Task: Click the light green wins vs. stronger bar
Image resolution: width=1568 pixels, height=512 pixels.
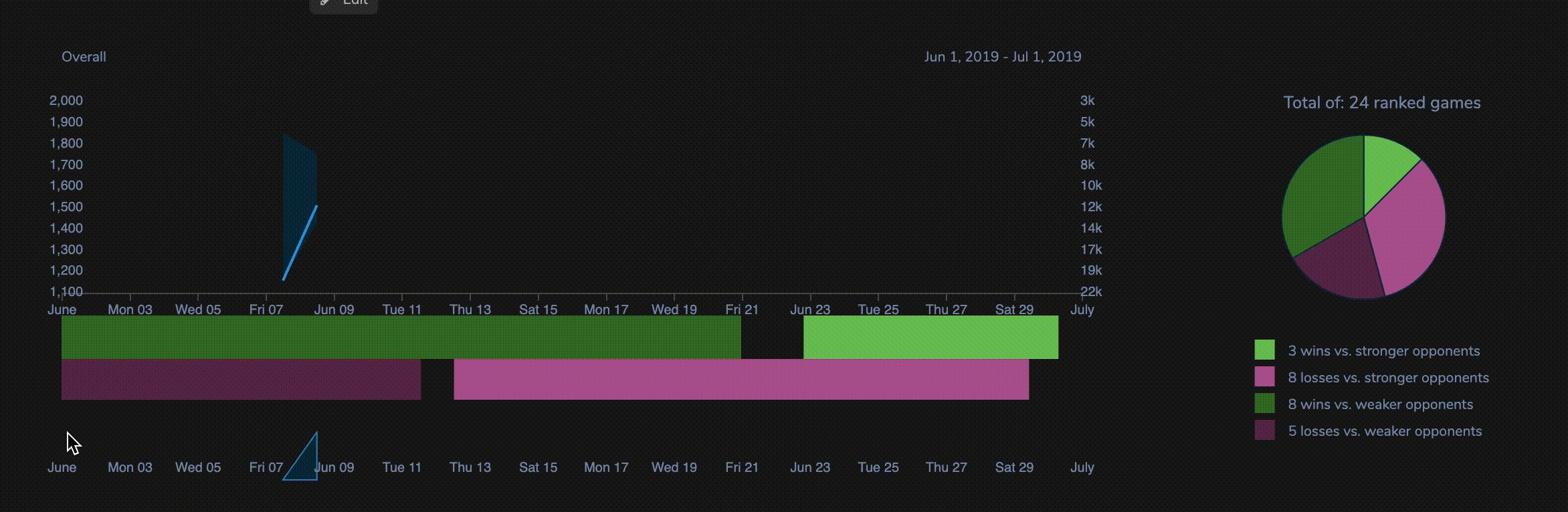Action: coord(930,337)
